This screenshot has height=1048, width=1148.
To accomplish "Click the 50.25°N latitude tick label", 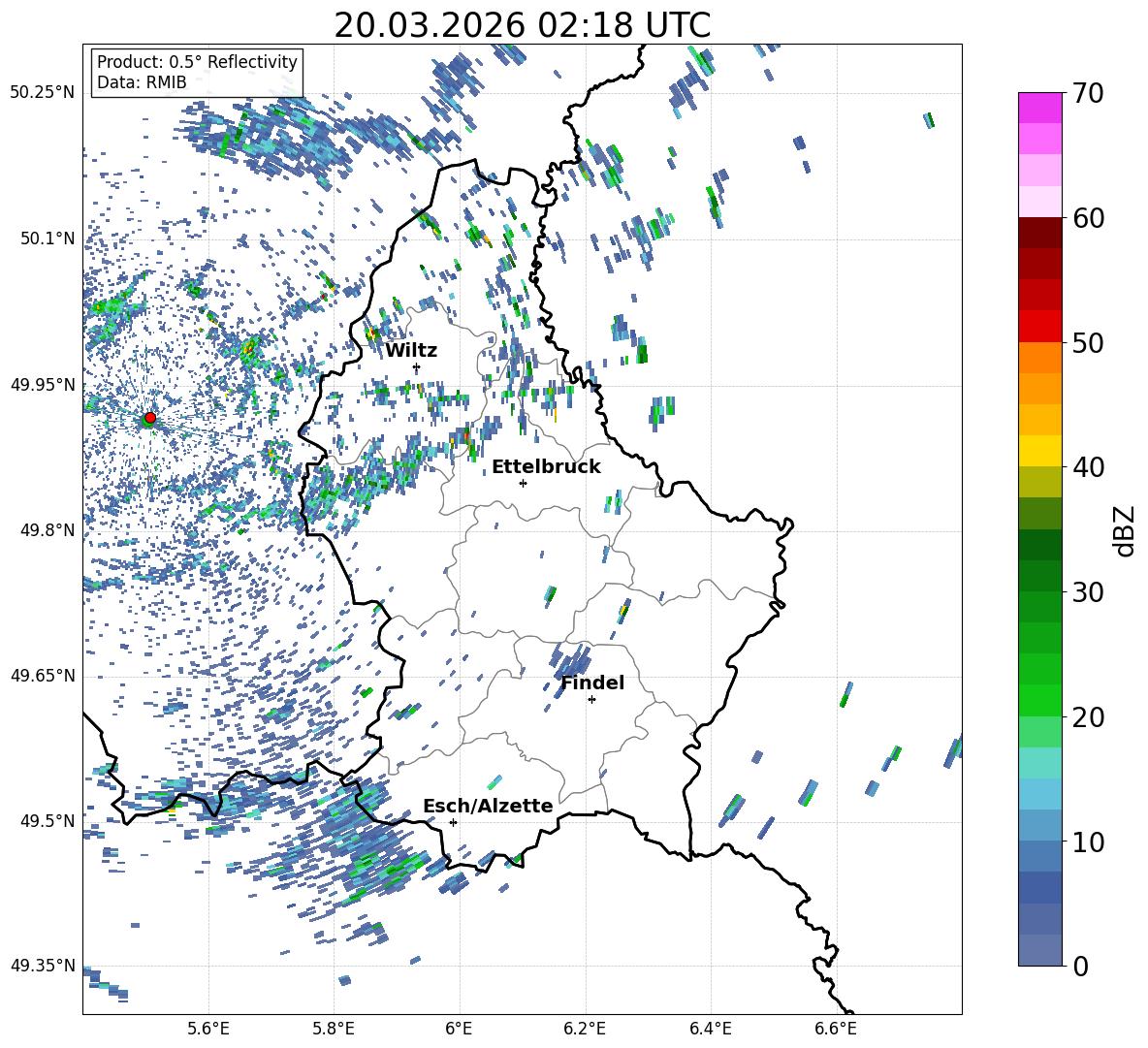I will [x=42, y=93].
